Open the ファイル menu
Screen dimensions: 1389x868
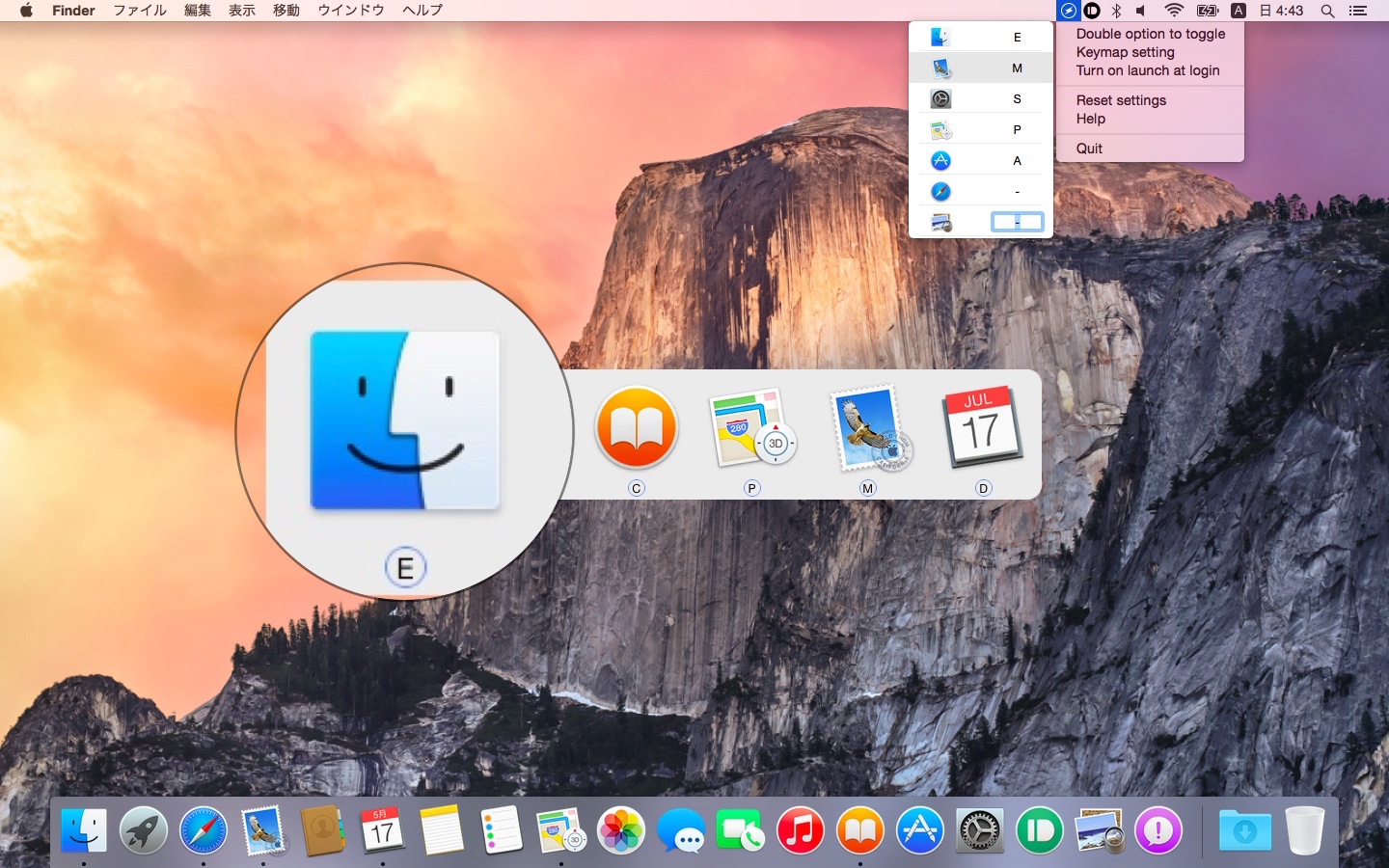coord(140,11)
